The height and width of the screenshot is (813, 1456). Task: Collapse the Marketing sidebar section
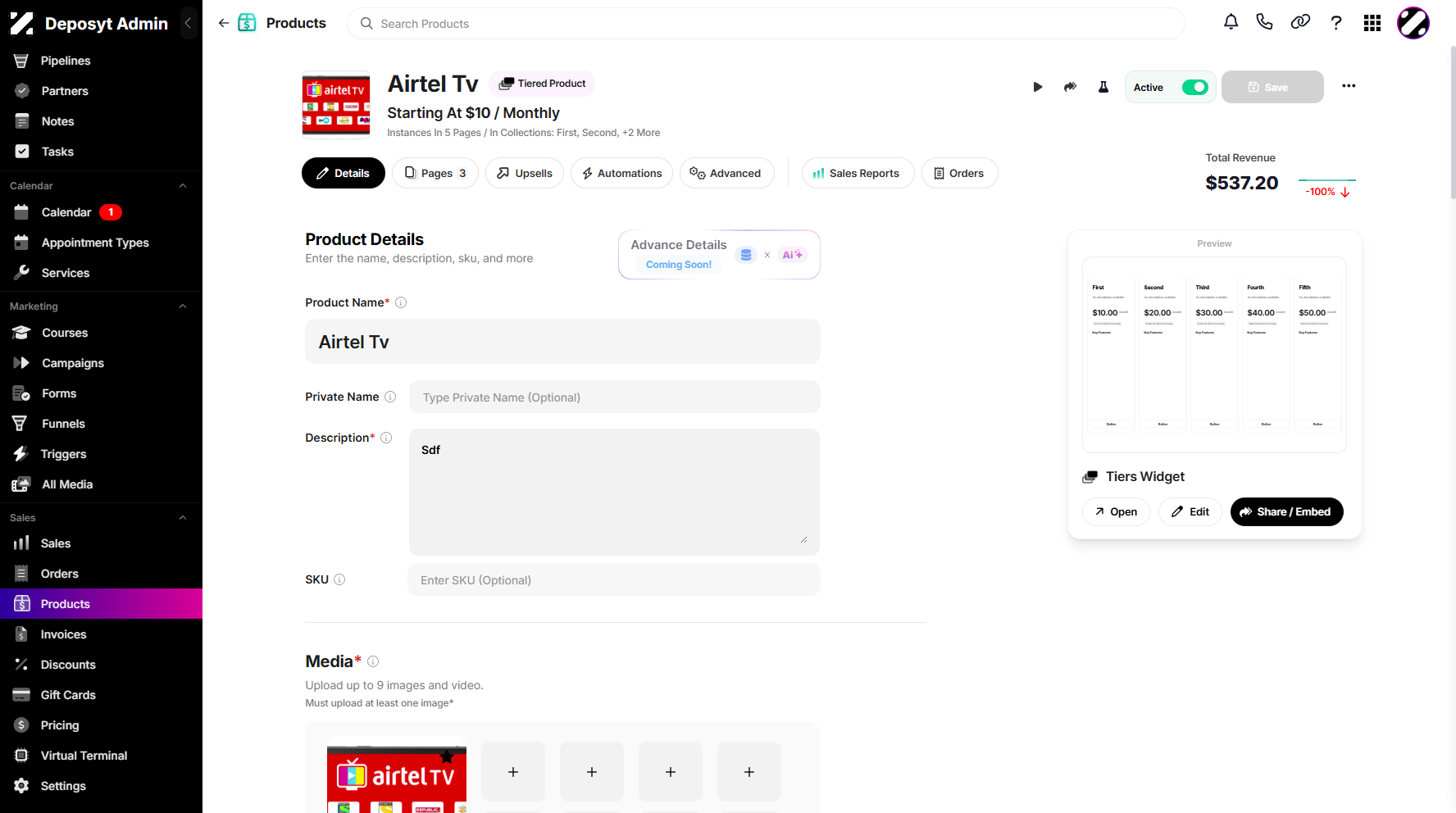pos(183,307)
